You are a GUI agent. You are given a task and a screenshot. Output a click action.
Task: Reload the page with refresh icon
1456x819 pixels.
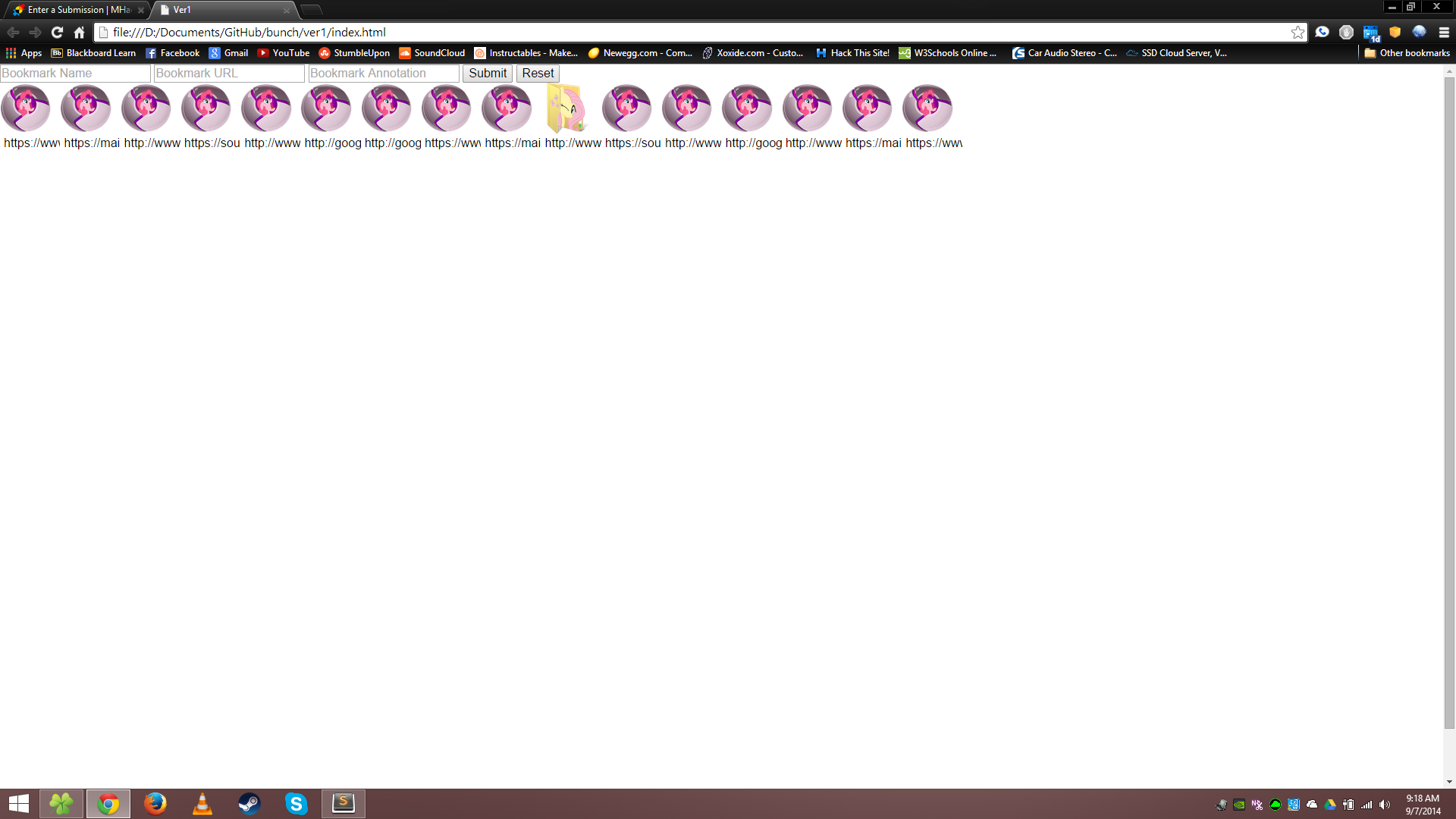(x=57, y=33)
